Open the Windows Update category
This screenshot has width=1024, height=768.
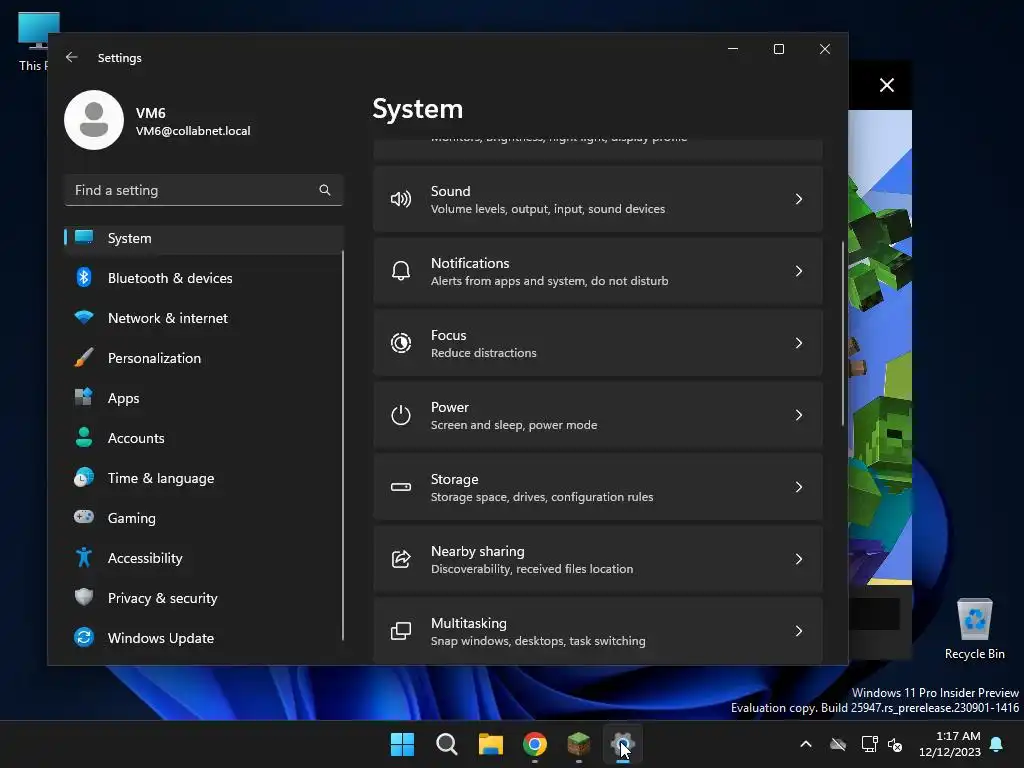tap(204, 638)
